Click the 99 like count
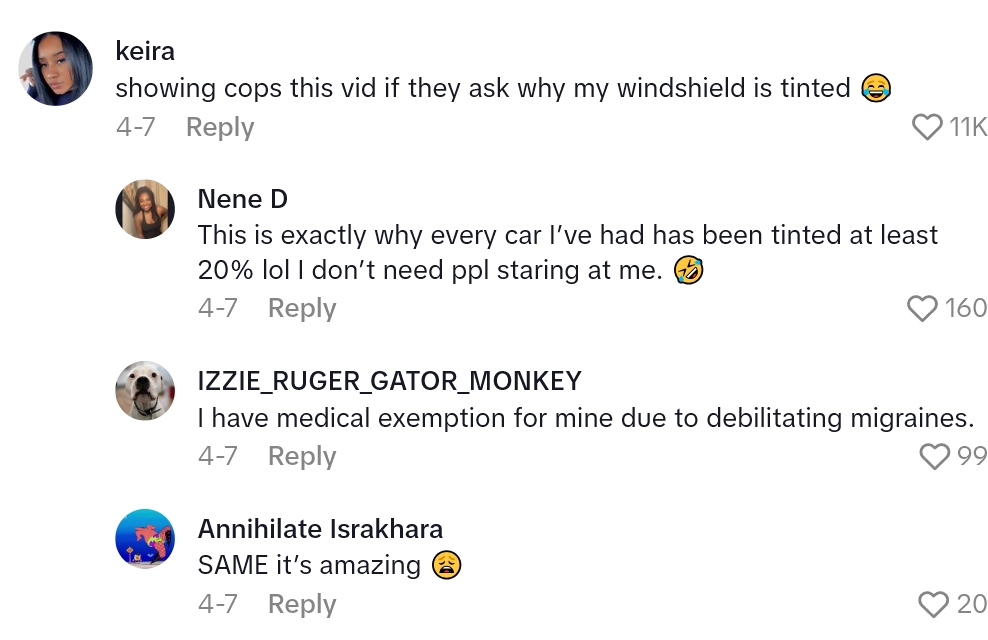This screenshot has height=640, width=988. point(972,456)
